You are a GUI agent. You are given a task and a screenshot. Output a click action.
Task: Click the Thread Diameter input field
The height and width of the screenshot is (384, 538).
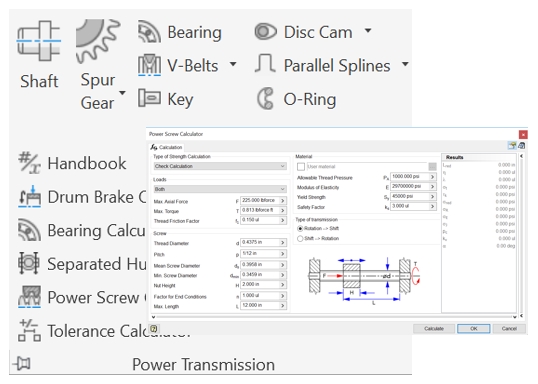(x=259, y=243)
